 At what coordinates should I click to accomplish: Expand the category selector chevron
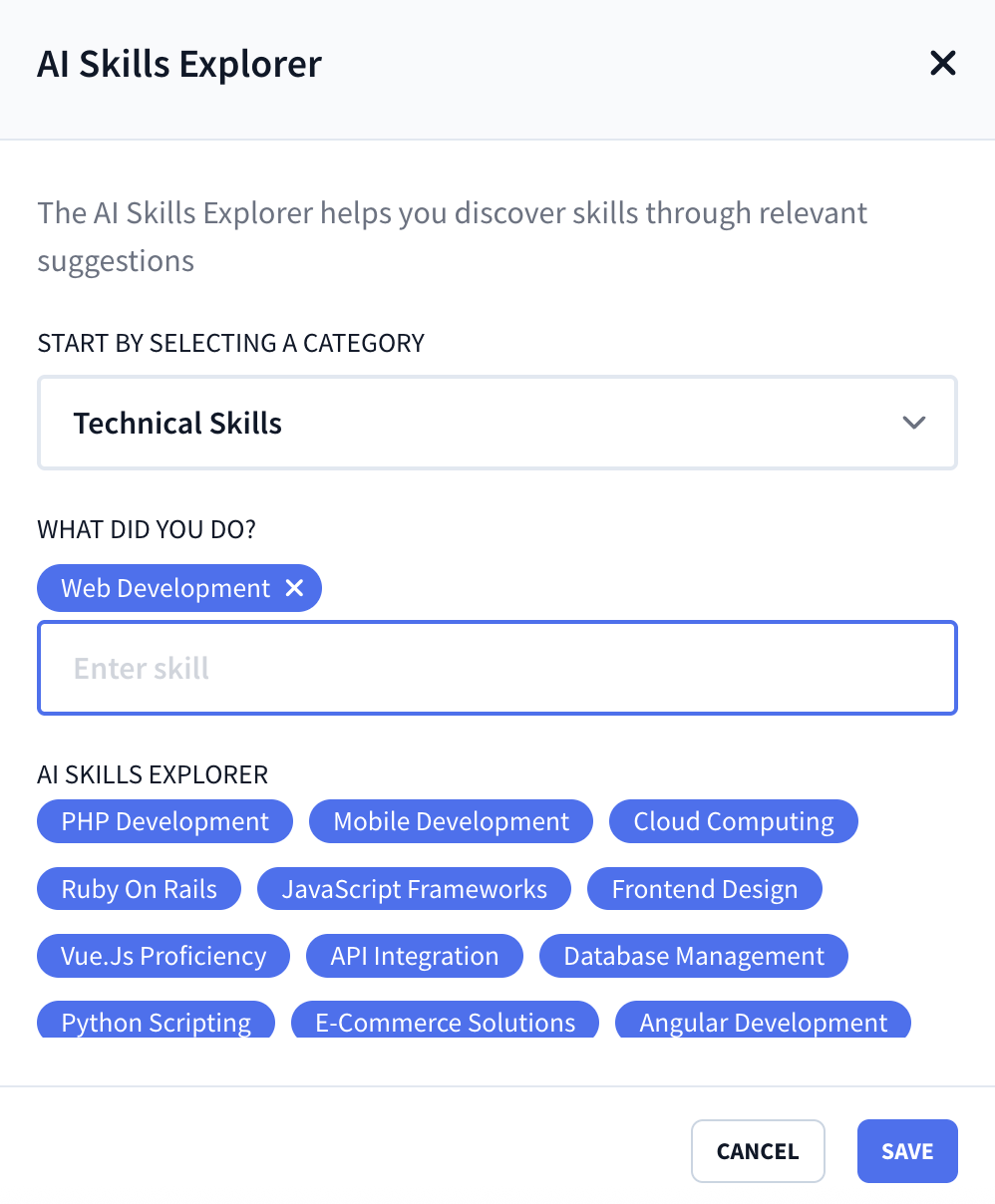coord(913,423)
